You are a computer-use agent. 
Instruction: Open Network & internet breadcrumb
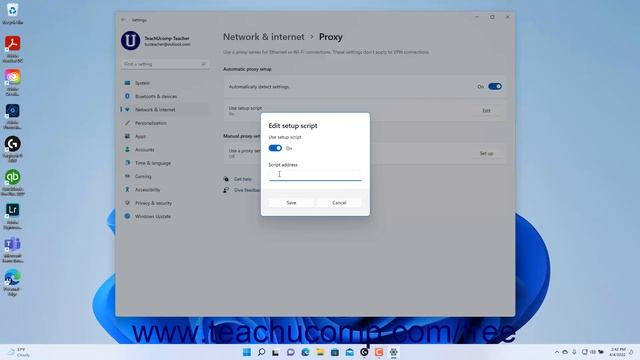(263, 37)
